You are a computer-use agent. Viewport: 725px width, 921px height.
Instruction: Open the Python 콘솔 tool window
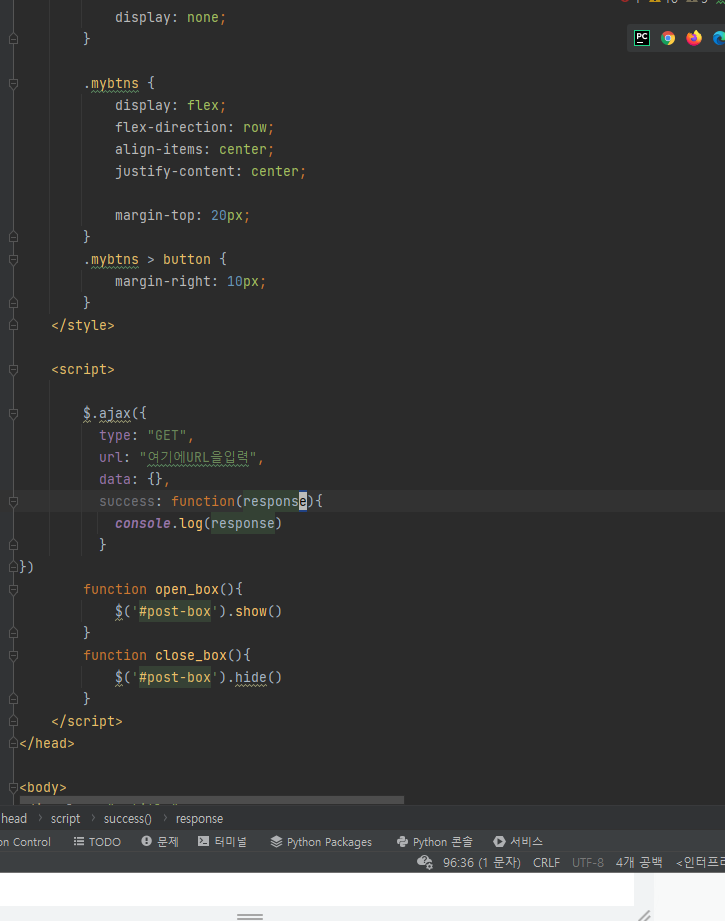[434, 842]
